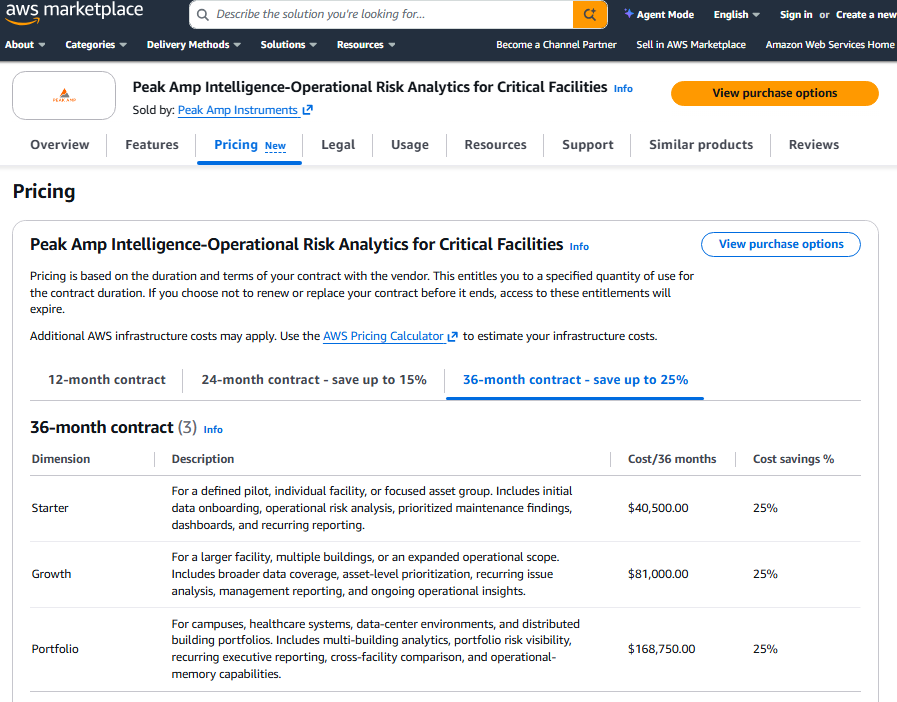Click the magnifier icon in search box

pyautogui.click(x=203, y=15)
